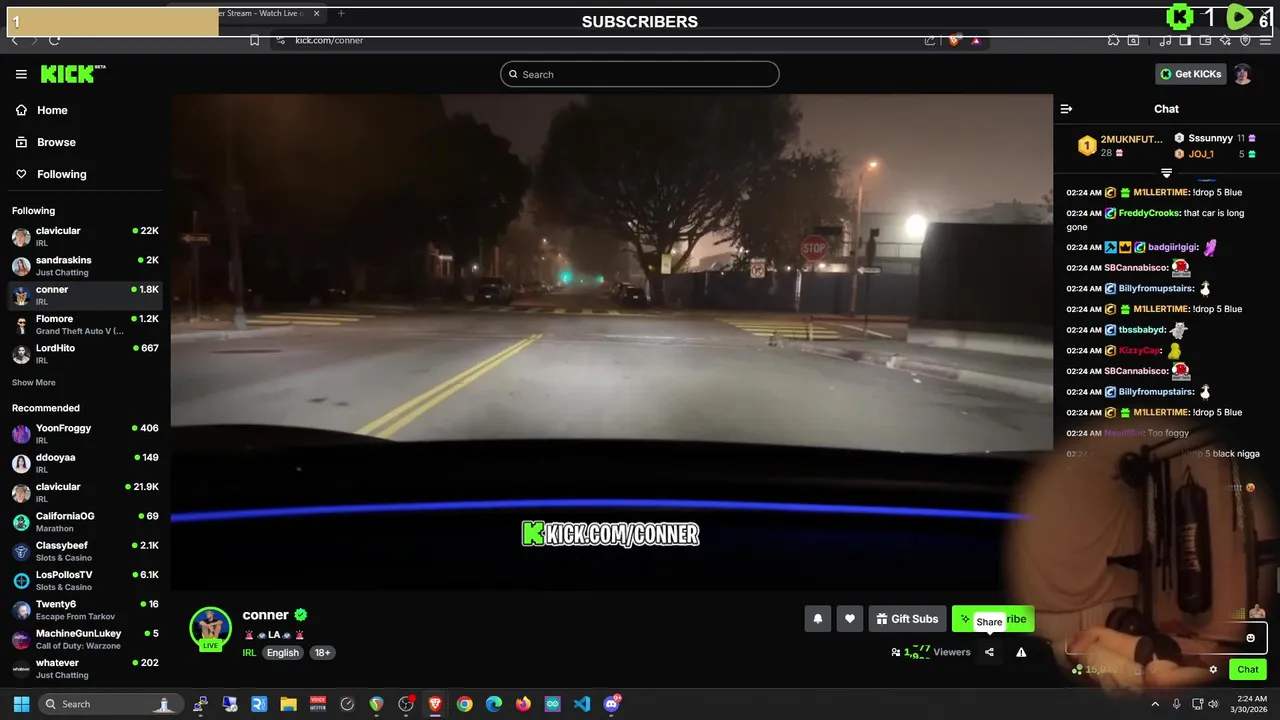The image size is (1280, 720).
Task: Toggle follow heart button
Action: [850, 619]
